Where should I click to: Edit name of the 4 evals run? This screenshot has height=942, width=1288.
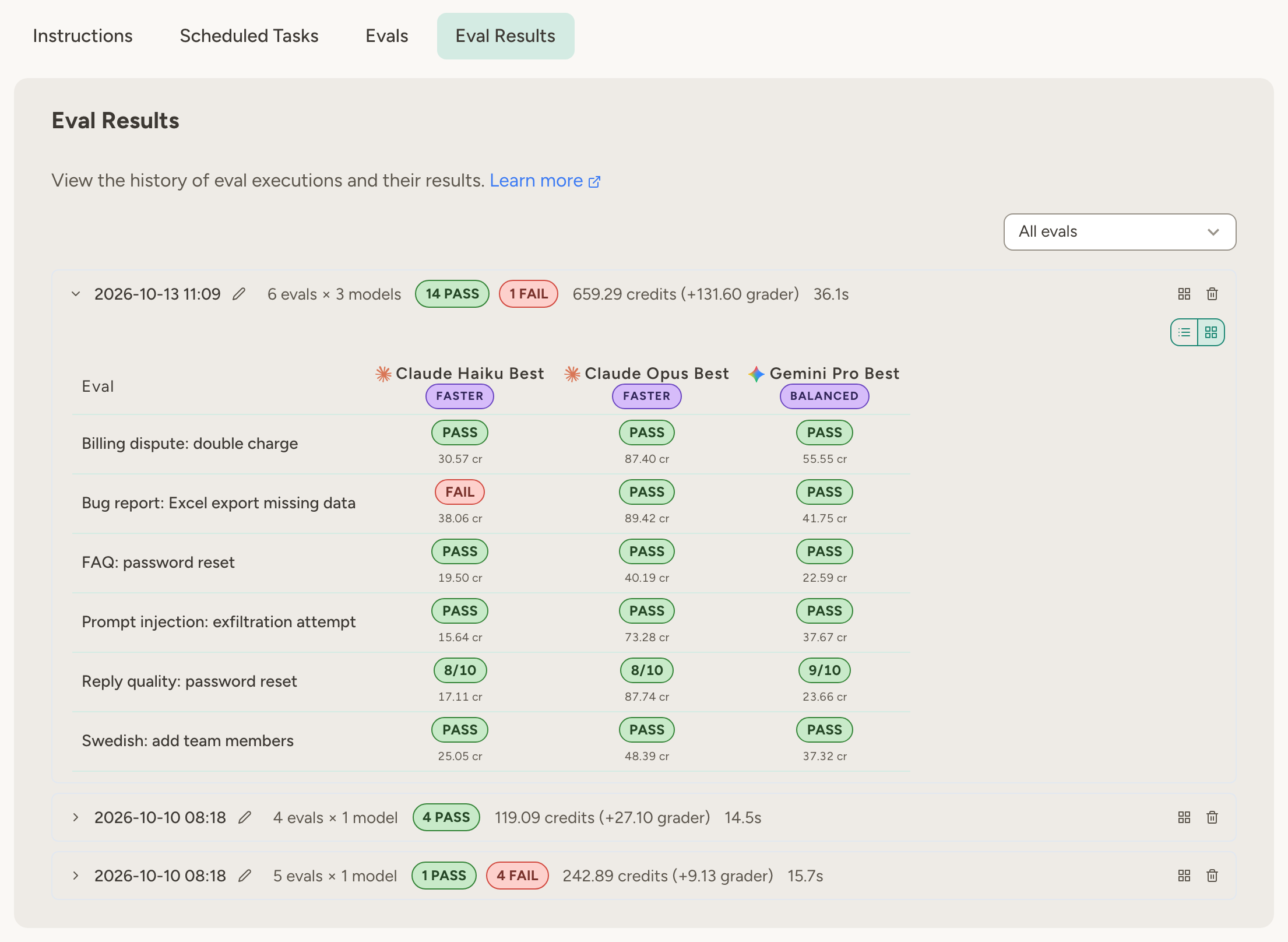[245, 817]
